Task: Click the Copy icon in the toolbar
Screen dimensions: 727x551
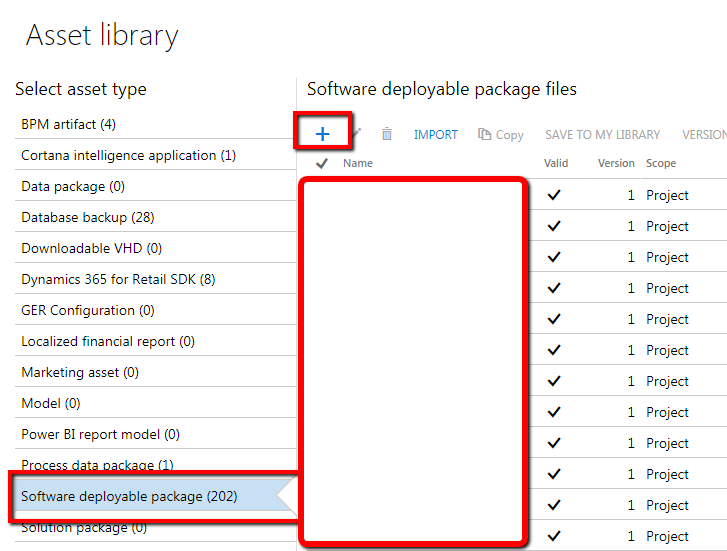Action: [484, 134]
